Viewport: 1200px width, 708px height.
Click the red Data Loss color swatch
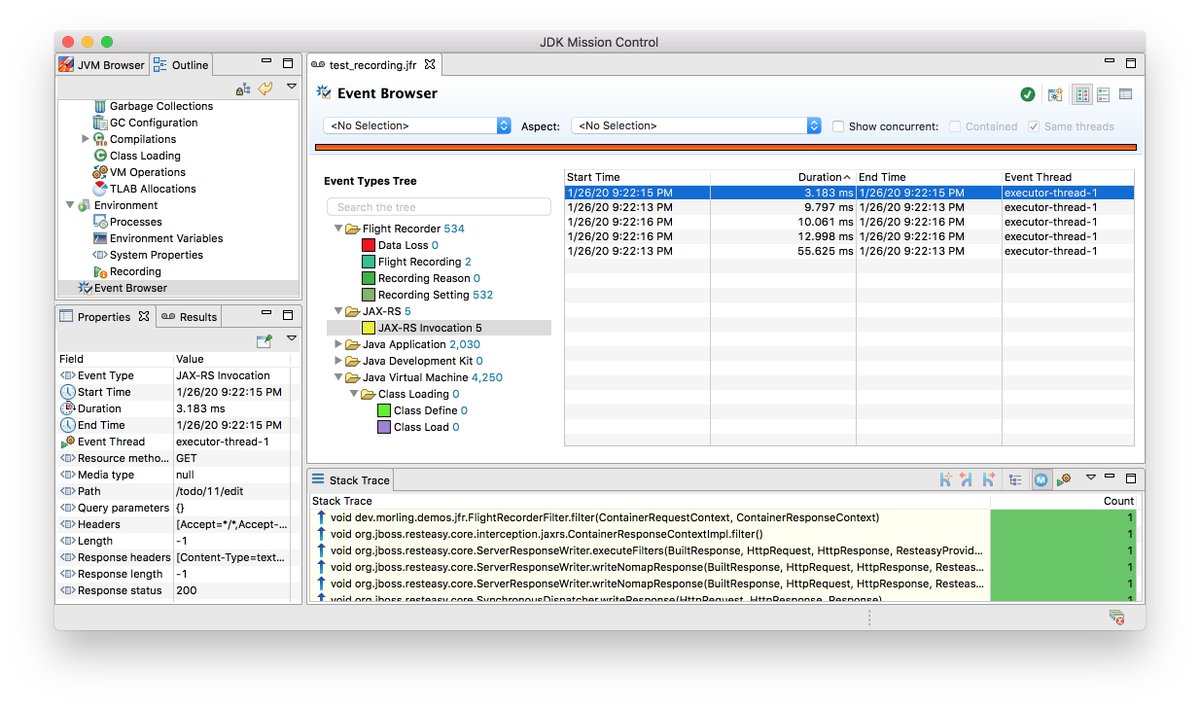(x=368, y=245)
